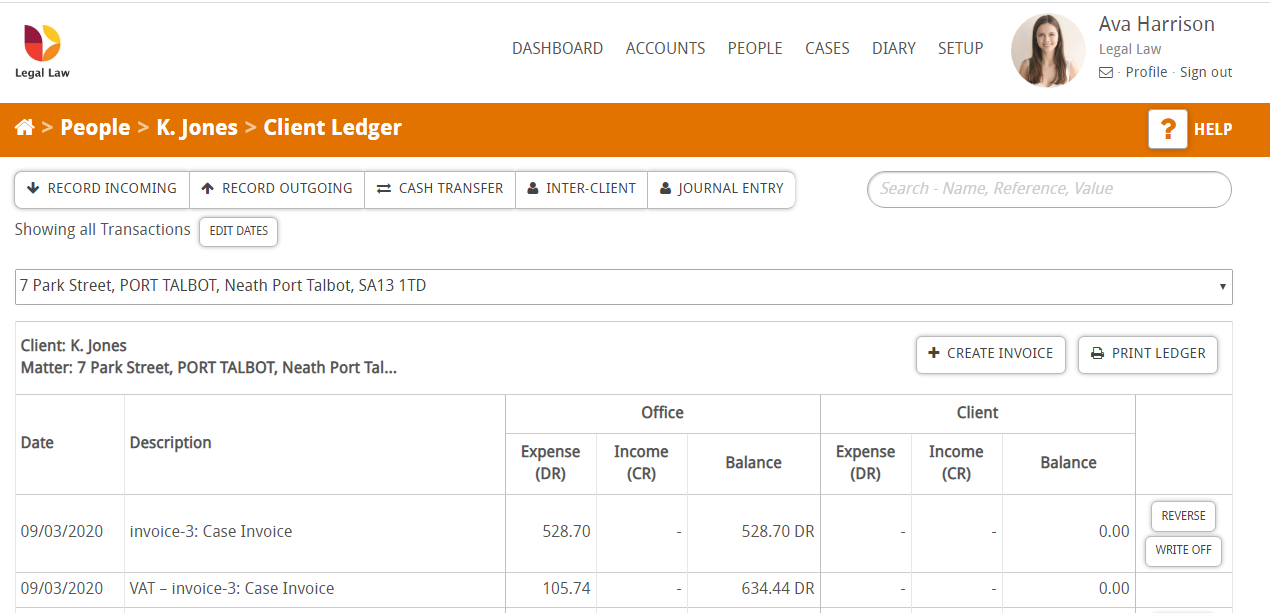
Task: Open the DIARY menu item
Action: [893, 48]
